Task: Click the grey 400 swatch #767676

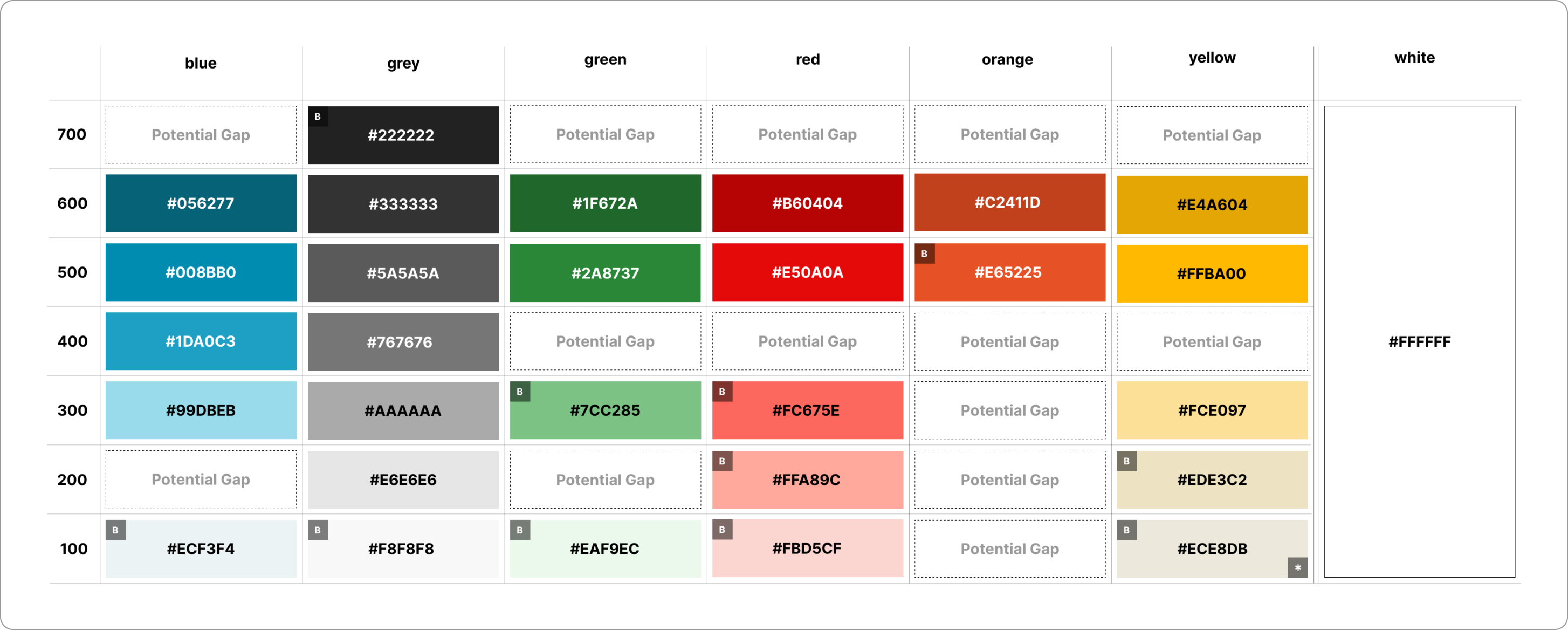Action: tap(403, 342)
